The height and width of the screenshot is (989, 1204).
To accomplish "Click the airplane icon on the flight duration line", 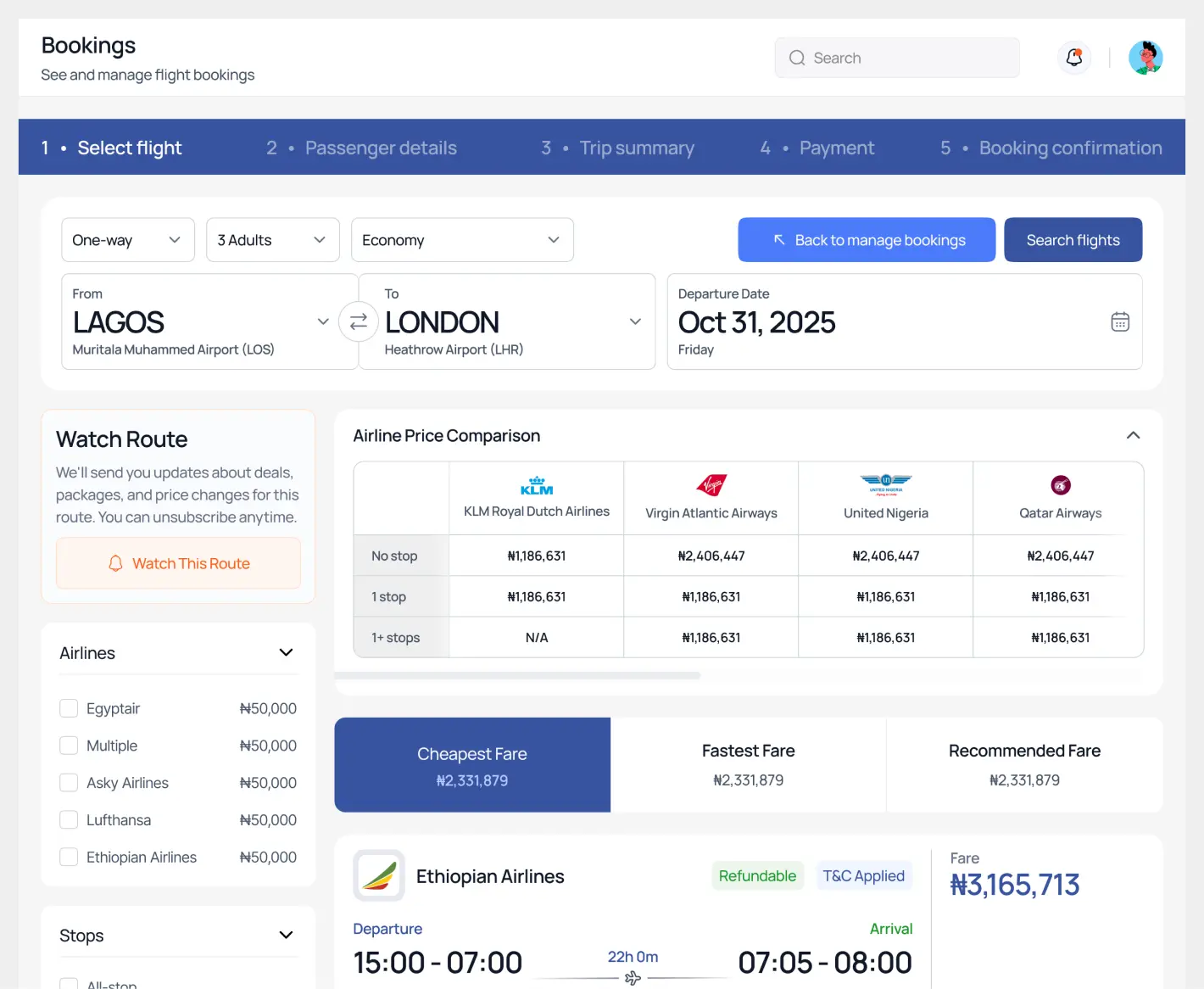I will click(633, 978).
